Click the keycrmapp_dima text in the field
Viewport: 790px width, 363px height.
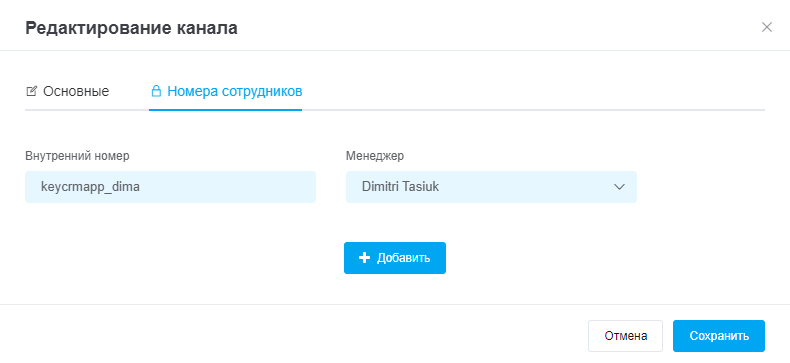90,187
